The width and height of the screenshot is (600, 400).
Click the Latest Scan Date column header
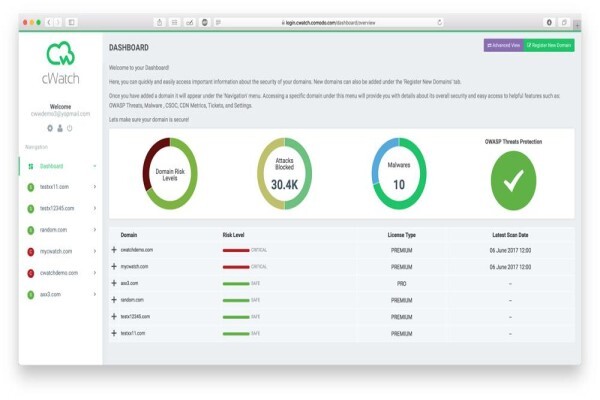510,235
